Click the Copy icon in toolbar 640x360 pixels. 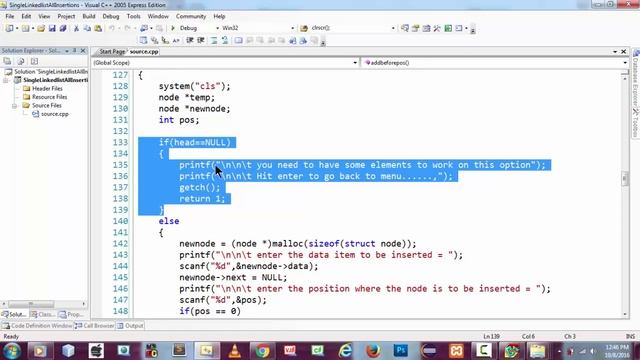click(87, 28)
